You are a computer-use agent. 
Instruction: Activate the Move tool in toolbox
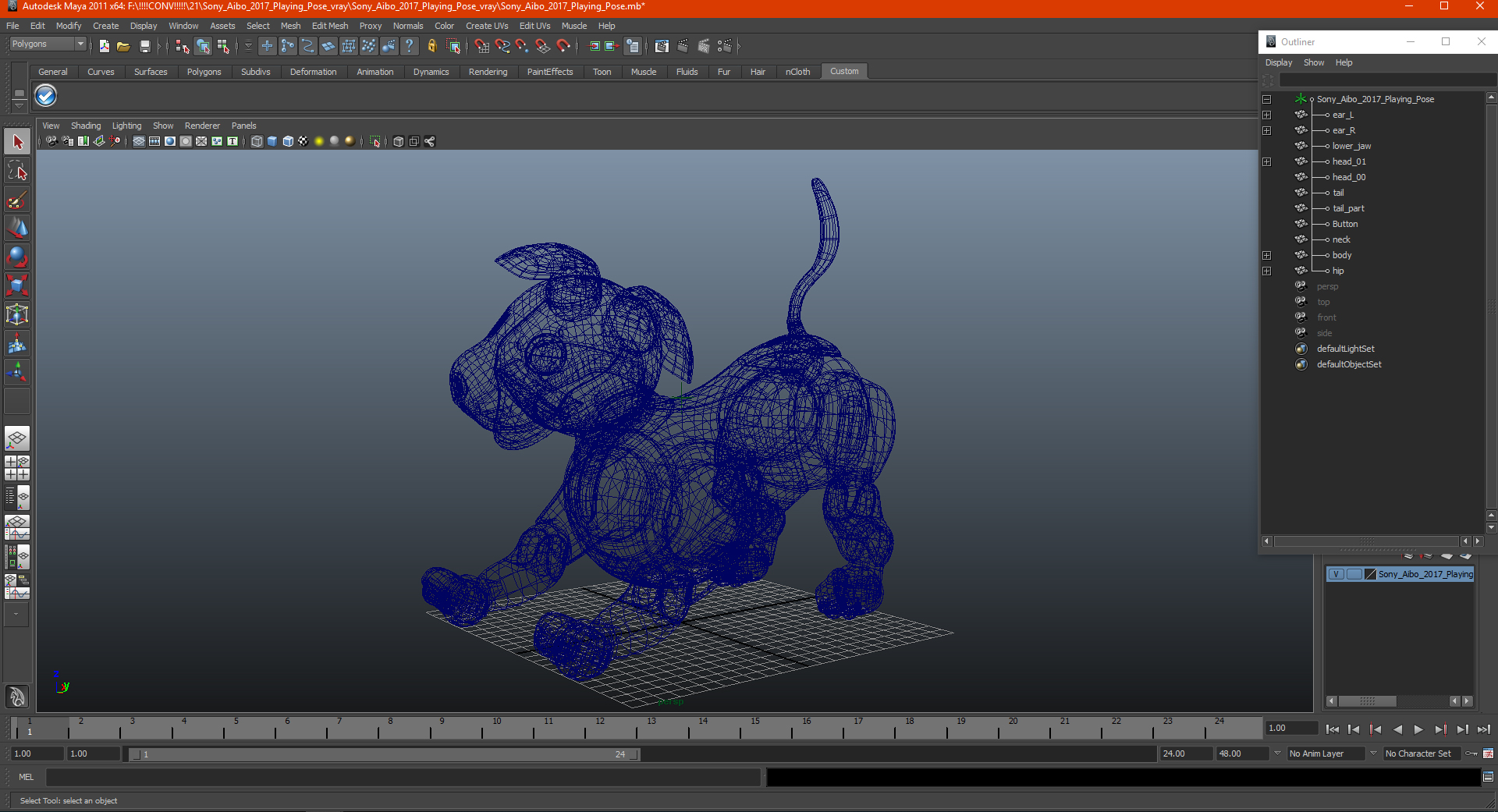(17, 229)
